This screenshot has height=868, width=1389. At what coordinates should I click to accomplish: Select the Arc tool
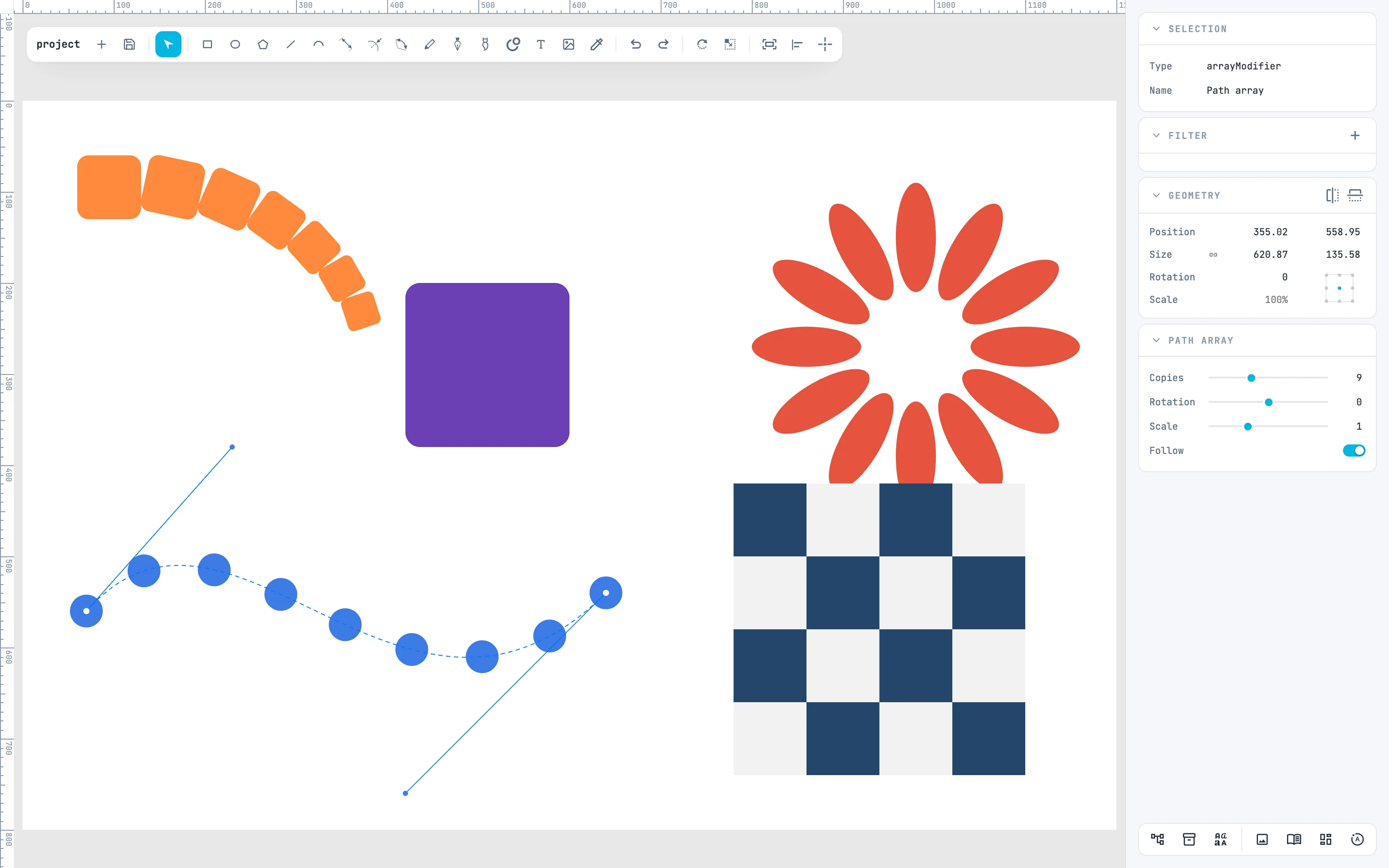click(319, 44)
